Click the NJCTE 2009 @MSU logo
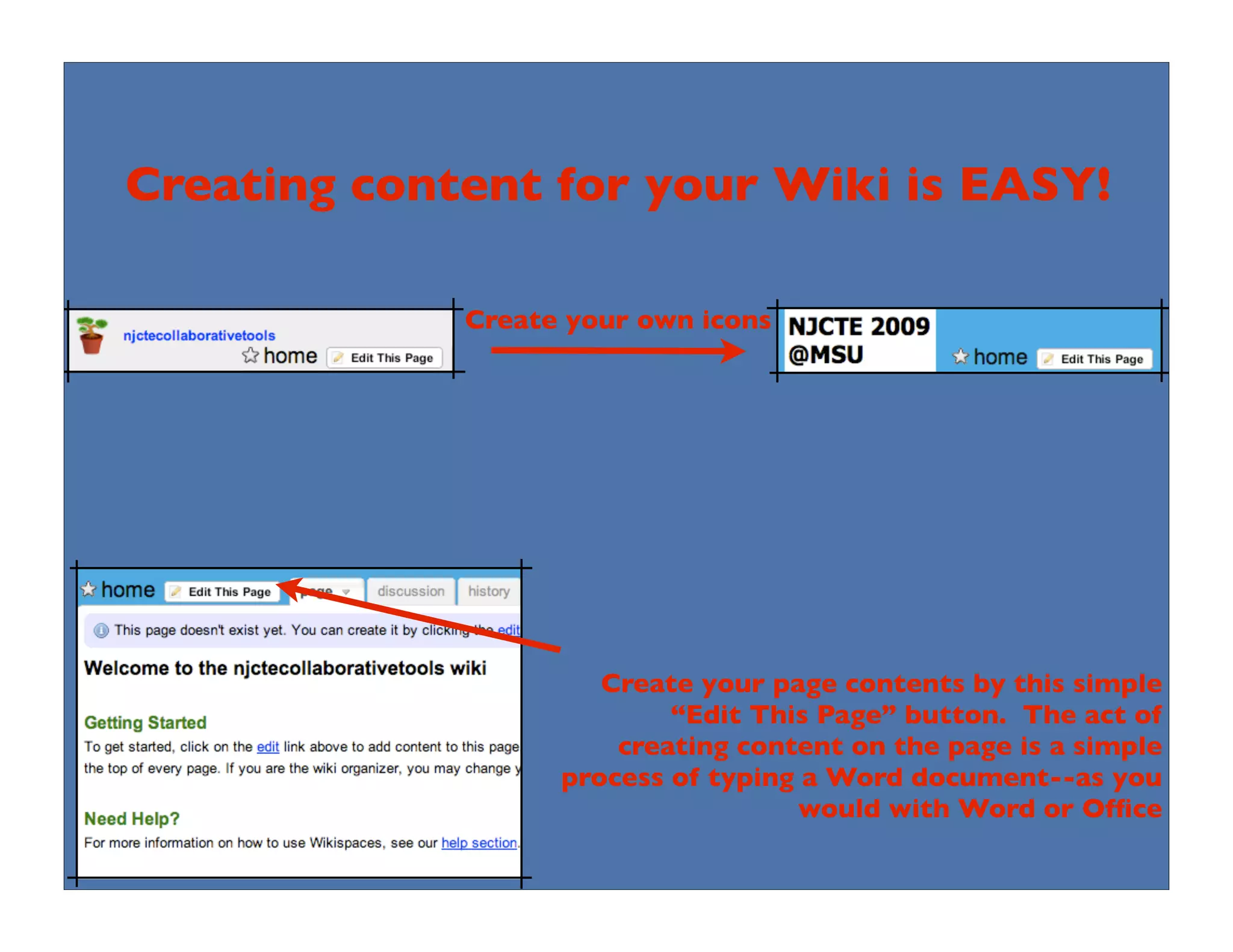 click(x=859, y=341)
